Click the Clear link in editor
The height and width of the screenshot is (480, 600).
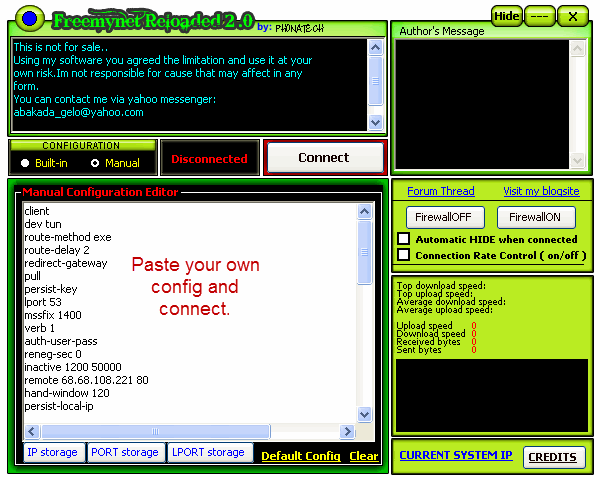click(x=364, y=456)
